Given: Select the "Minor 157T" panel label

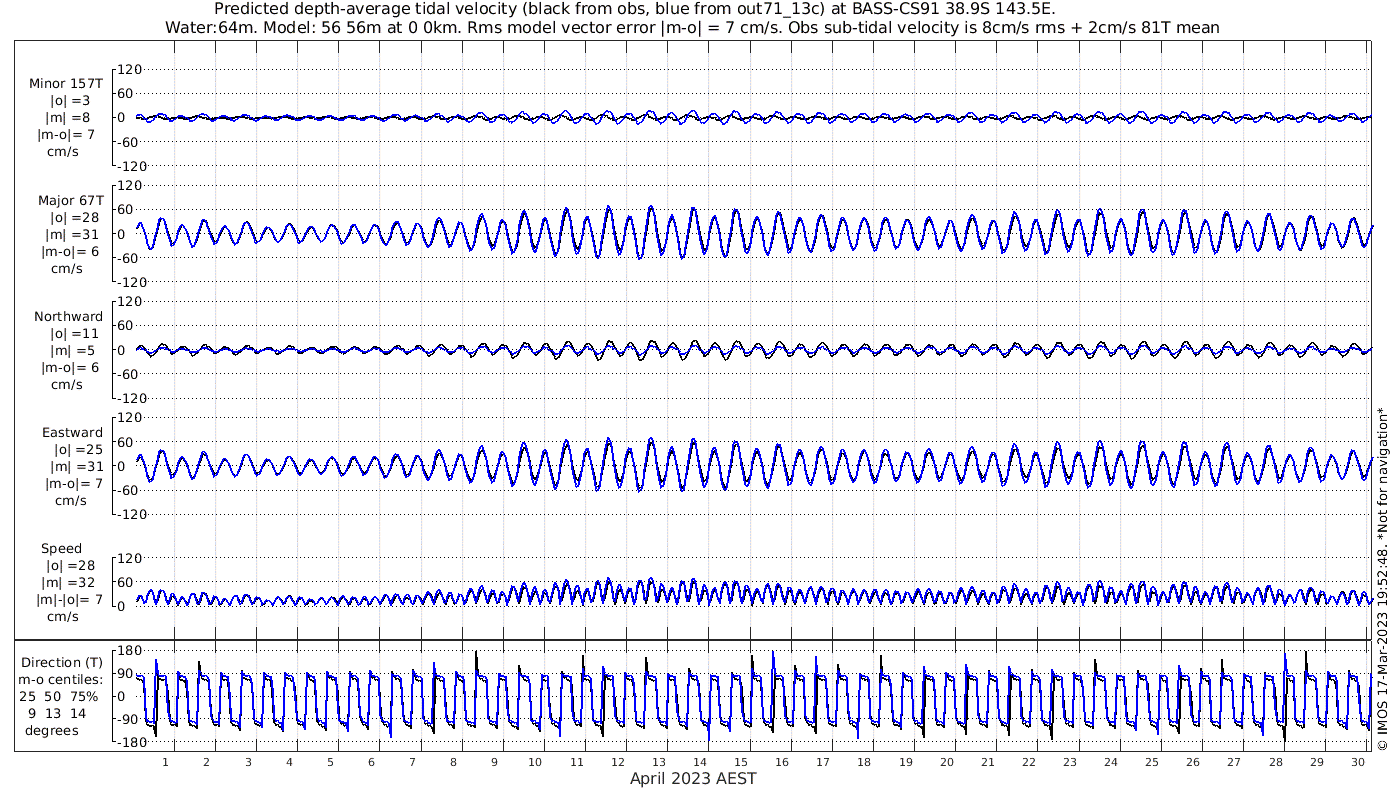Looking at the screenshot, I should (x=67, y=83).
